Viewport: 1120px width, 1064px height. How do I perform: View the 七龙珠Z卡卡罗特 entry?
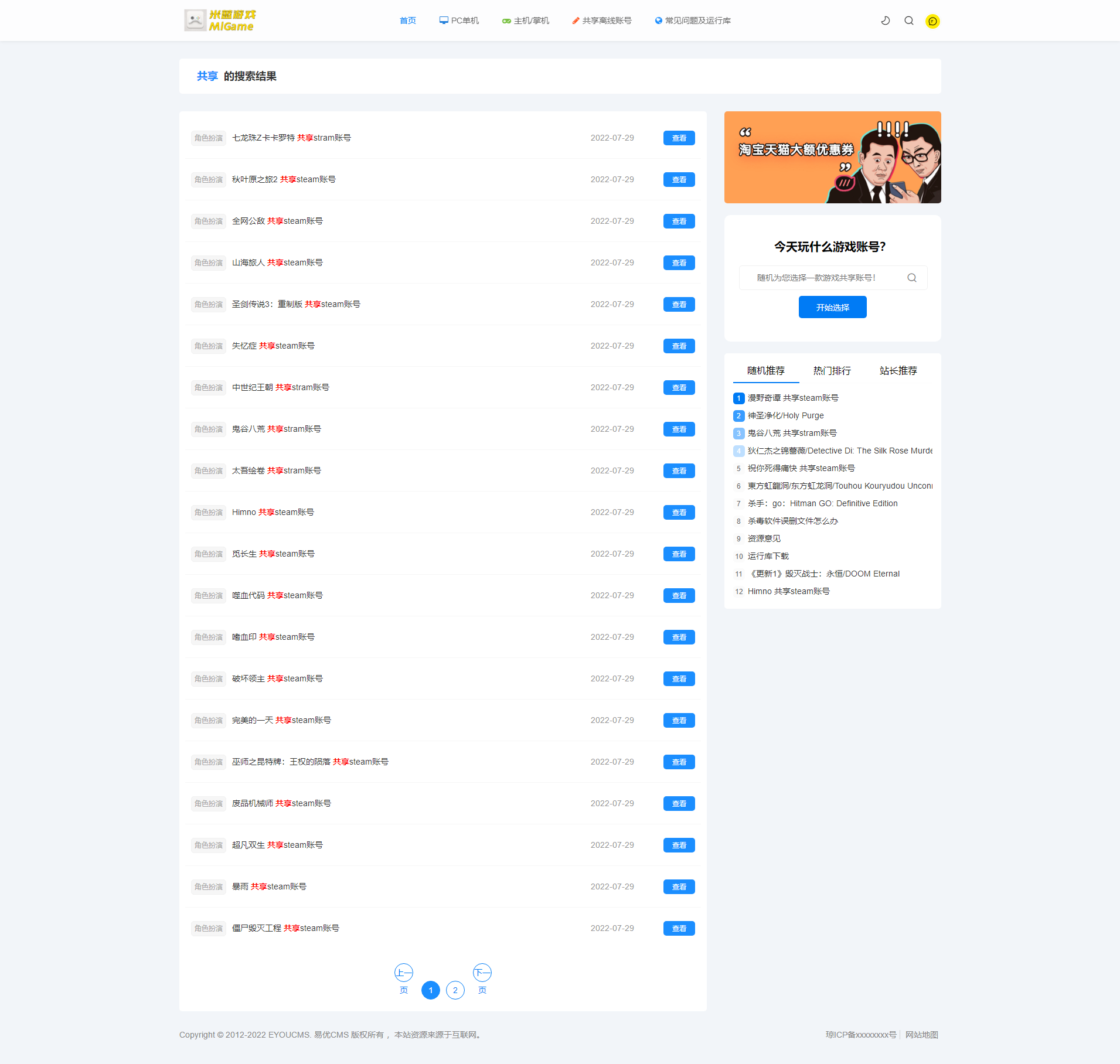(679, 138)
